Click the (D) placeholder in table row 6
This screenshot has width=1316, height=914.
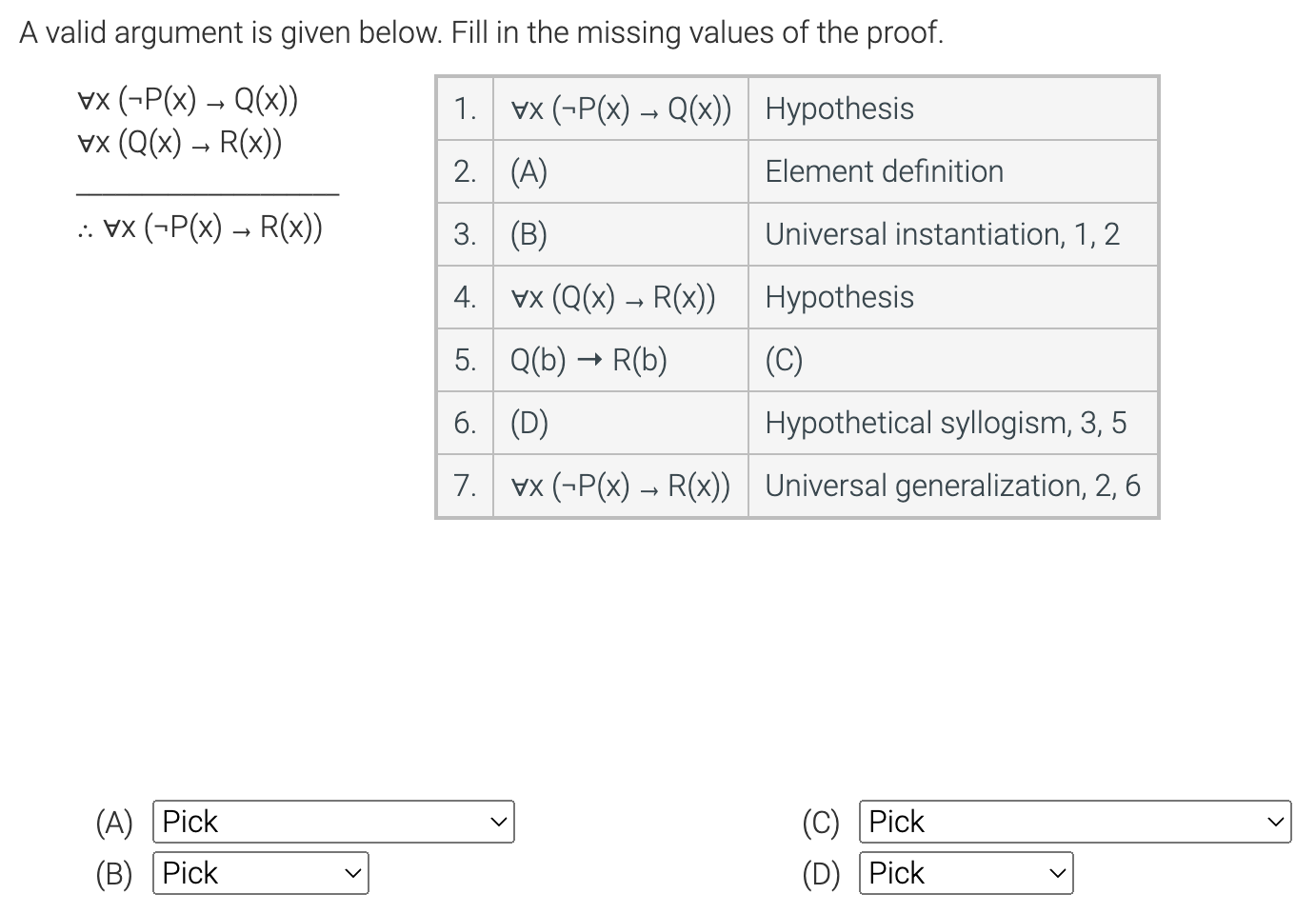click(529, 423)
